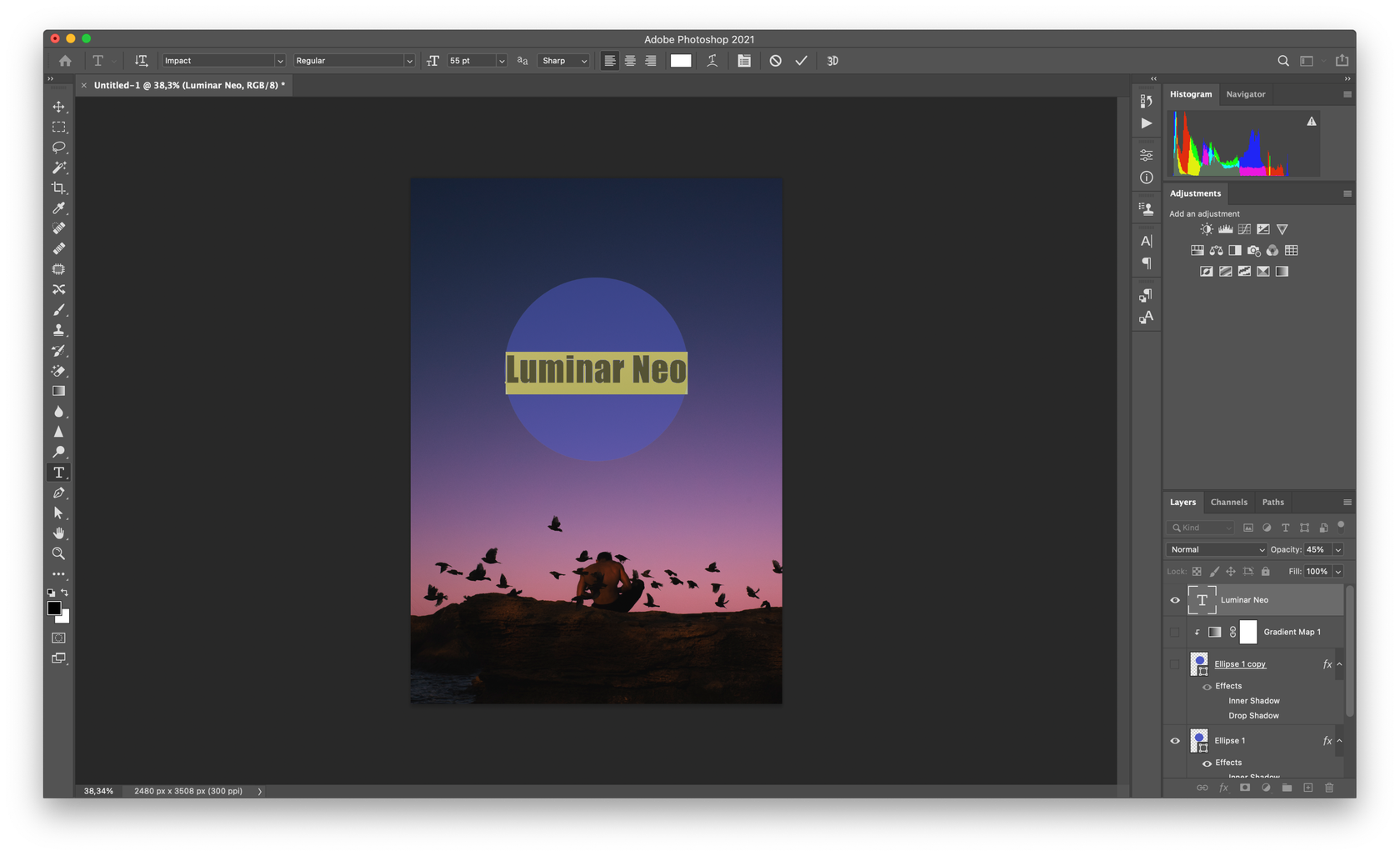Select the Magic Wand tool
The image size is (1400, 856).
58,168
